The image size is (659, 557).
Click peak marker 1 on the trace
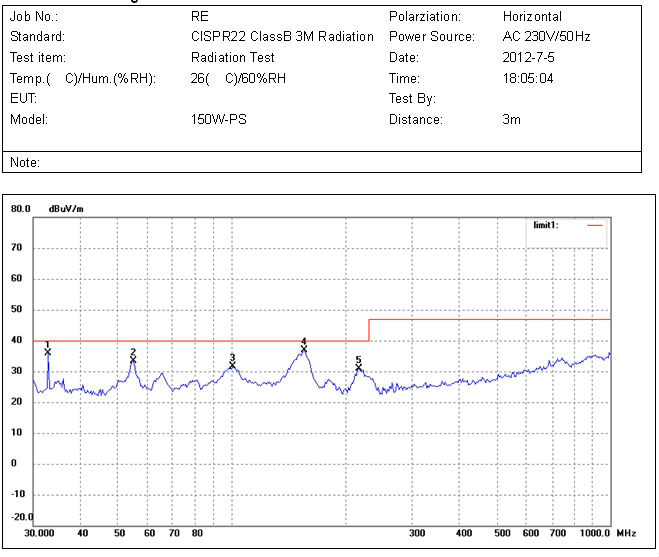click(47, 352)
